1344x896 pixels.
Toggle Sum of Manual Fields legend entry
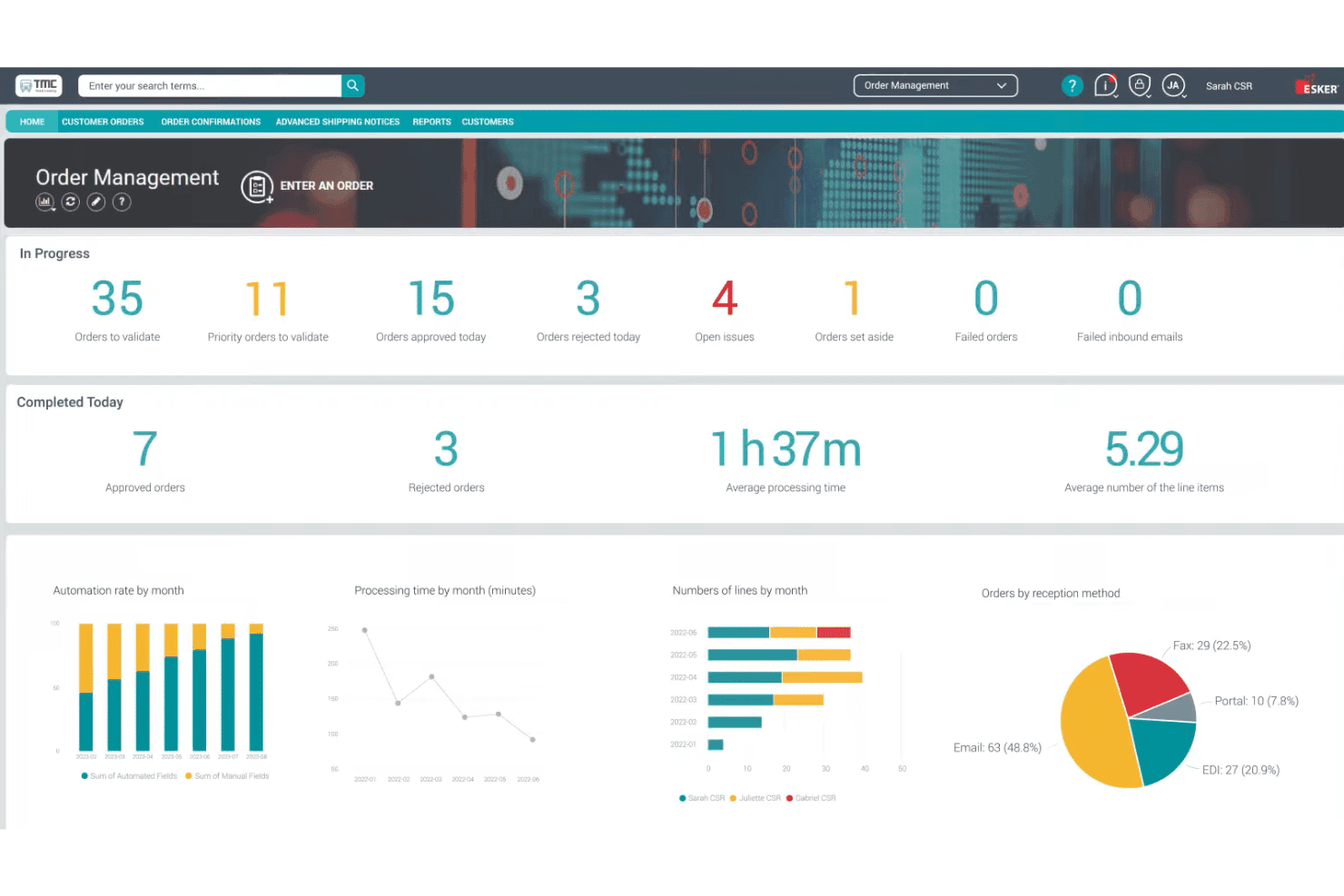[x=227, y=776]
